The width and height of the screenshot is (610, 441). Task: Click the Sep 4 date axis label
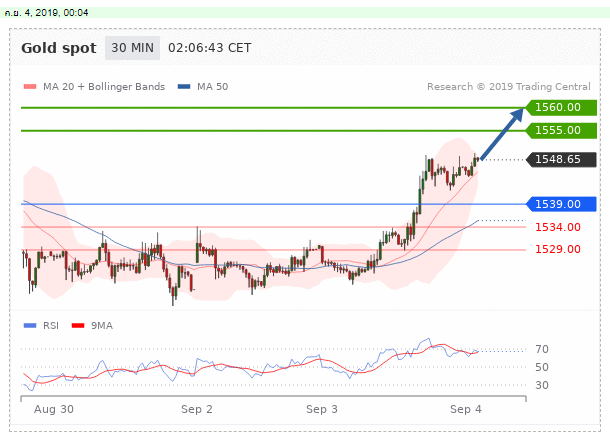[x=466, y=410]
